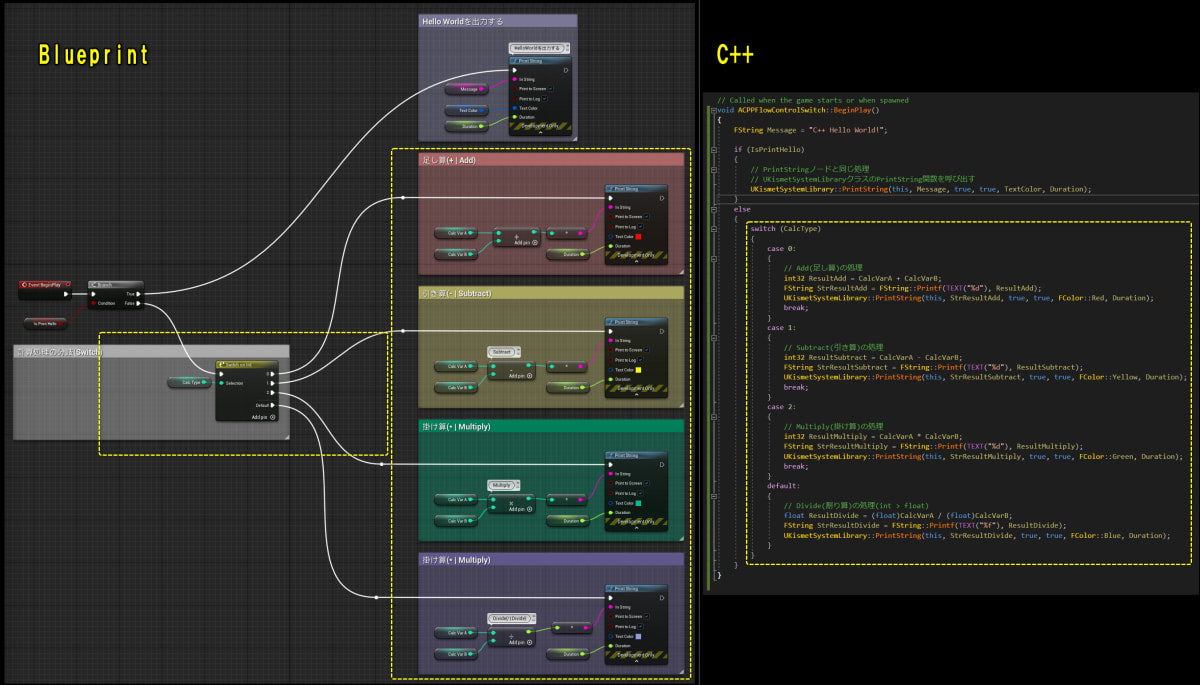Viewport: 1200px width, 685px height.
Task: Collapse Development Only section on Hello World node
Action: [541, 132]
